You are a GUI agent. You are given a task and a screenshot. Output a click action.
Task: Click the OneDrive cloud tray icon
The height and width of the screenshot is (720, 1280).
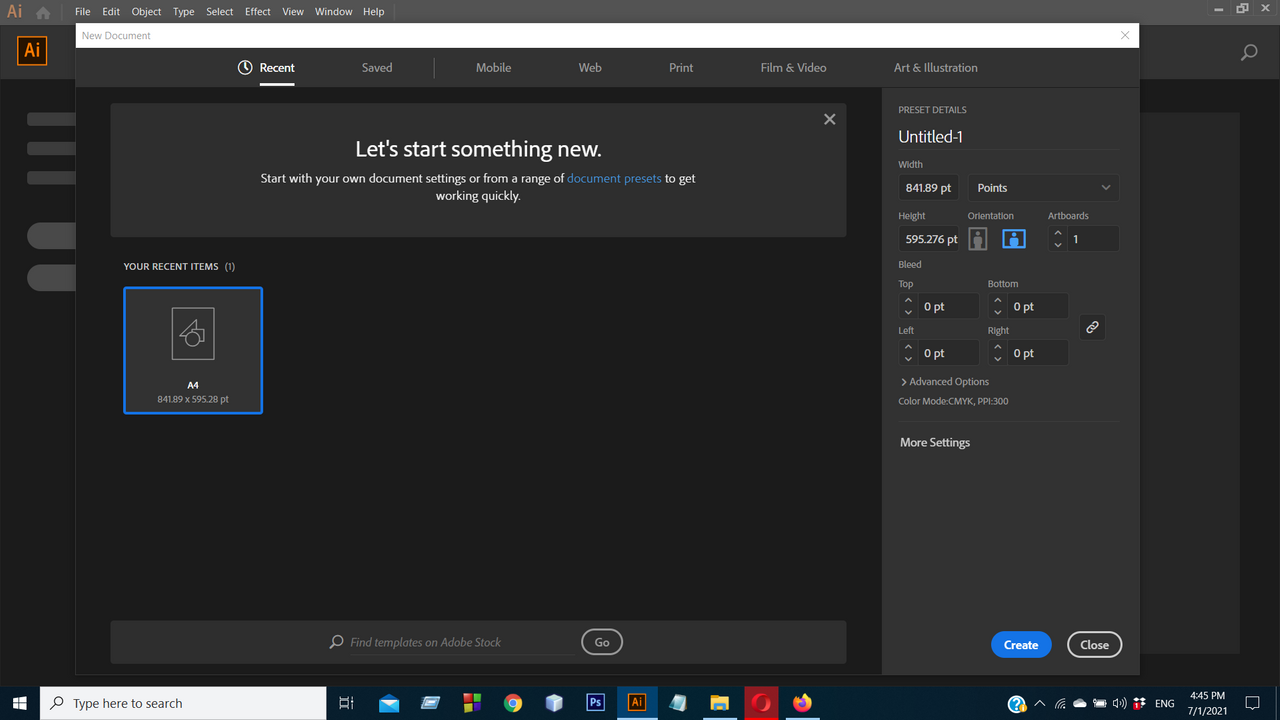click(1079, 703)
